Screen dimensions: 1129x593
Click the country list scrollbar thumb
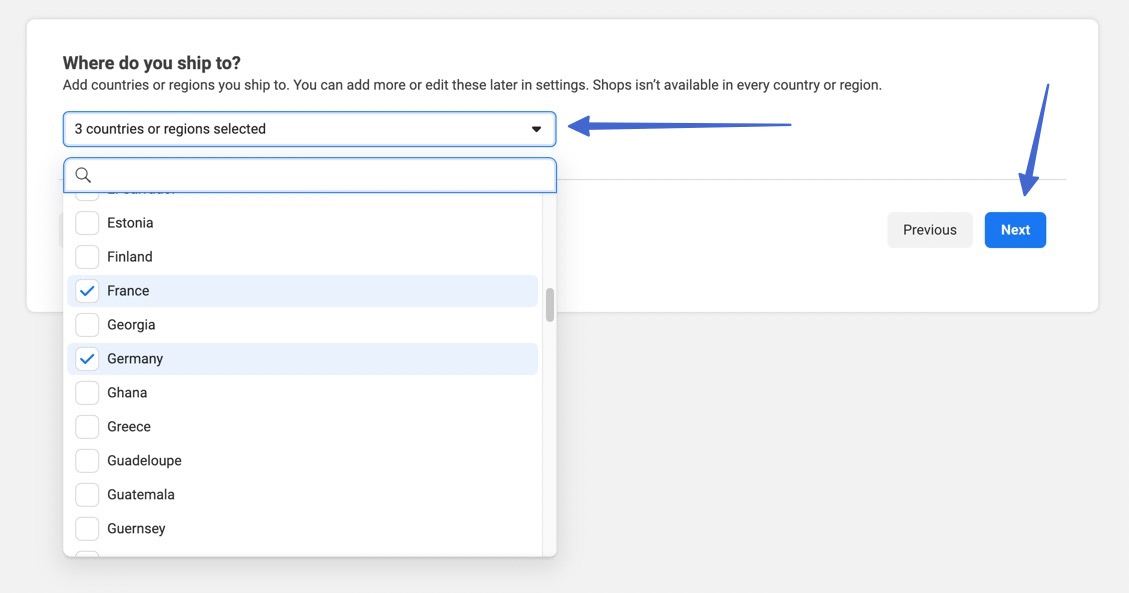point(549,304)
